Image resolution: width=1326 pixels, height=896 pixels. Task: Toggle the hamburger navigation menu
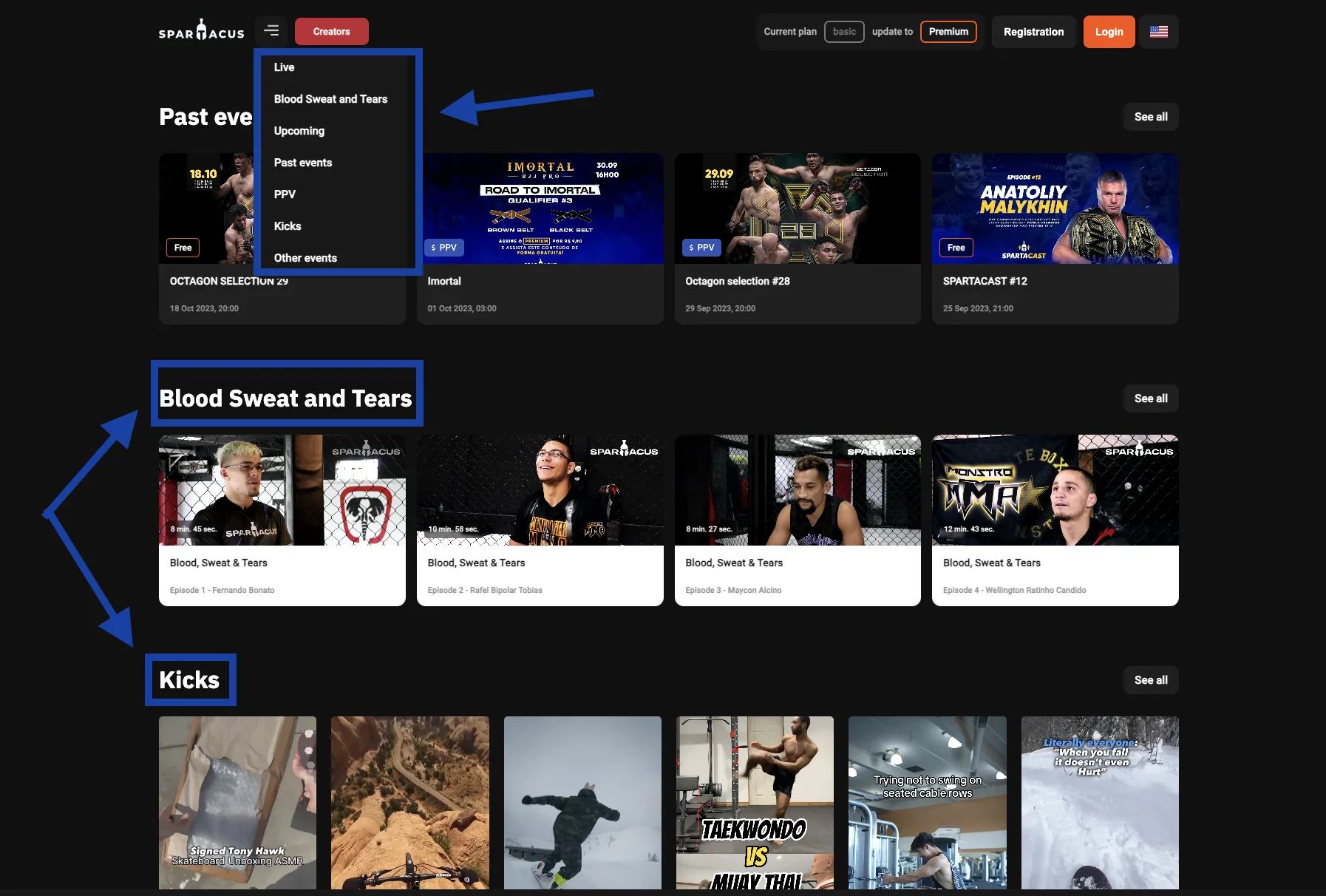click(271, 31)
